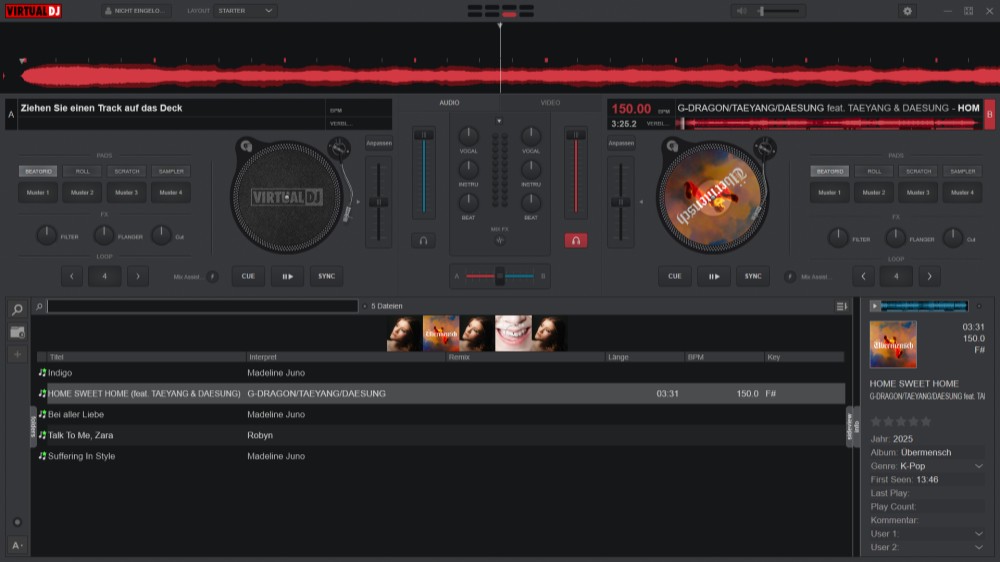Click deck A FILTER knob

(47, 235)
